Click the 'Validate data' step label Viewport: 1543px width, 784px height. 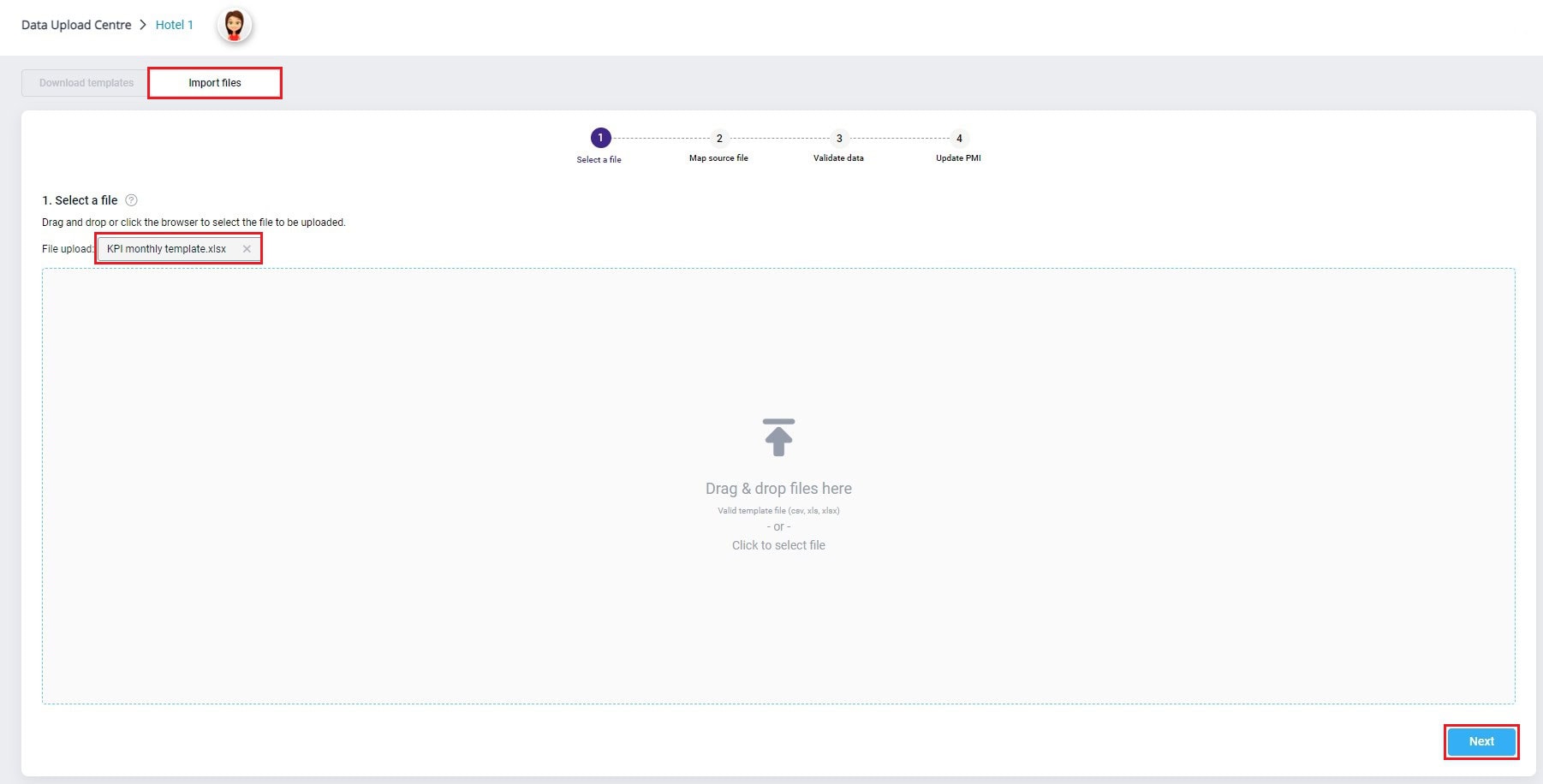[838, 158]
